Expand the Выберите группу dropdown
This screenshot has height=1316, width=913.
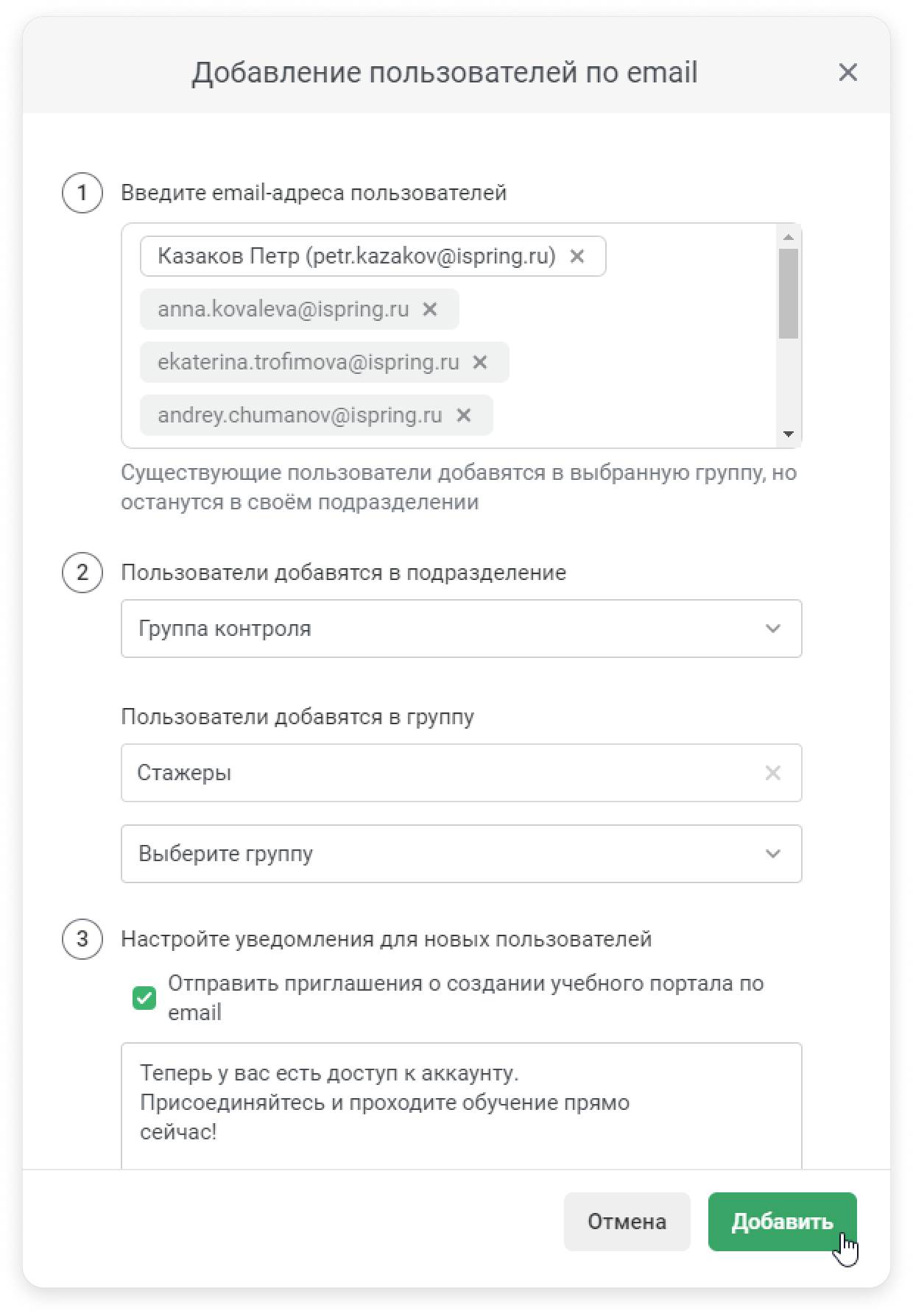tap(461, 854)
